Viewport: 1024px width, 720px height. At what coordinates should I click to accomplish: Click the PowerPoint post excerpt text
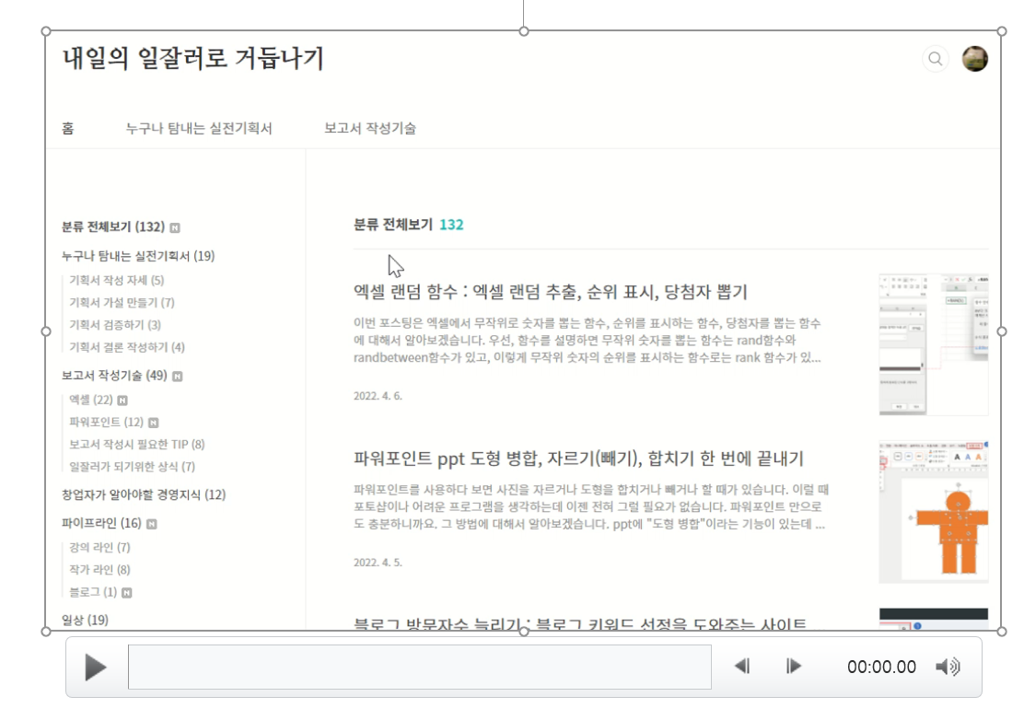590,506
